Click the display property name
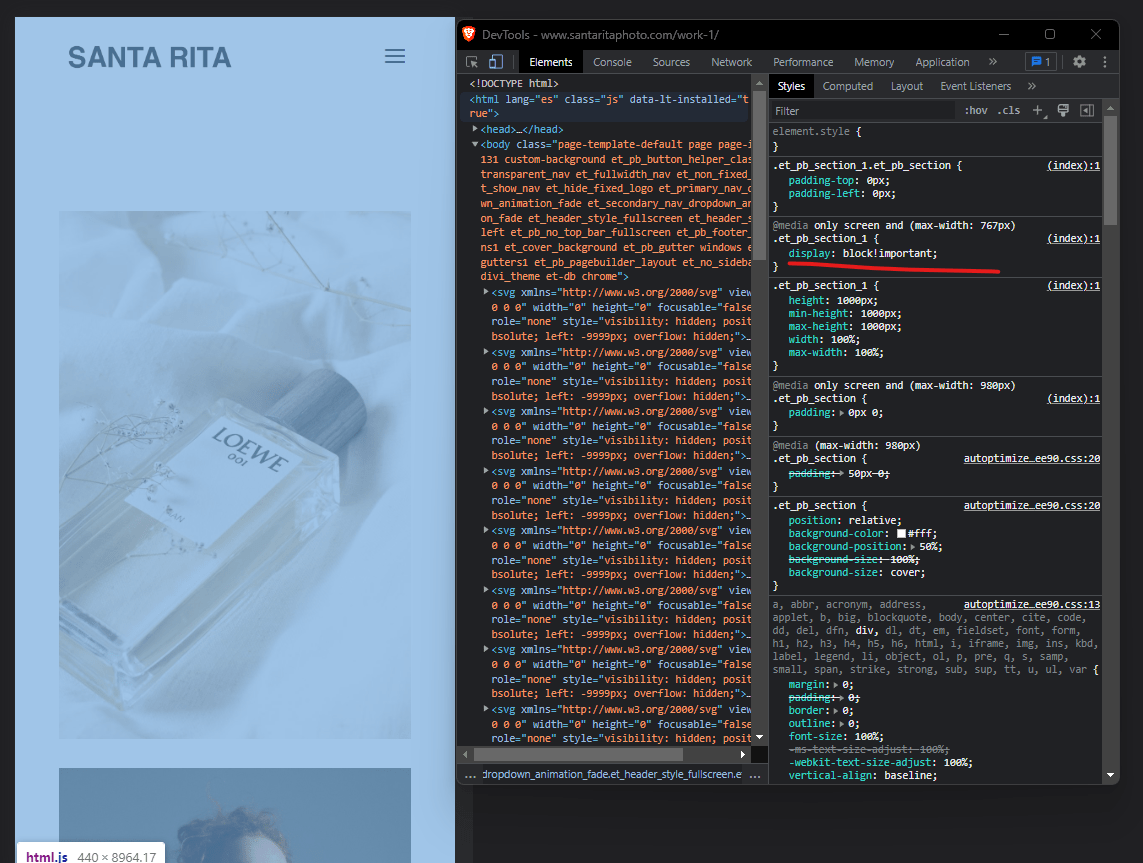 (x=809, y=254)
